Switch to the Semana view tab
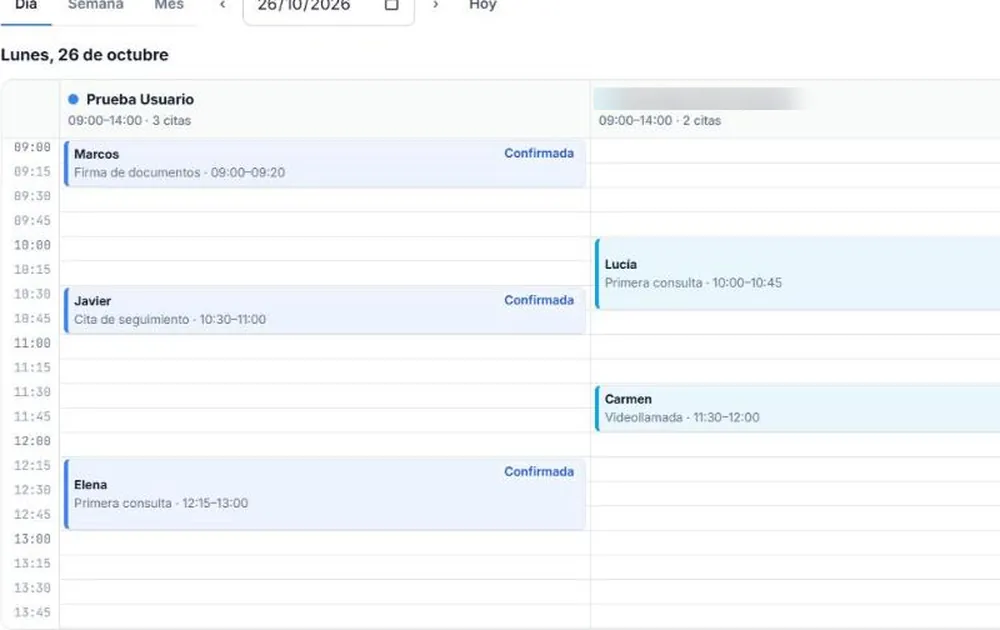The image size is (1000, 630). coord(96,6)
